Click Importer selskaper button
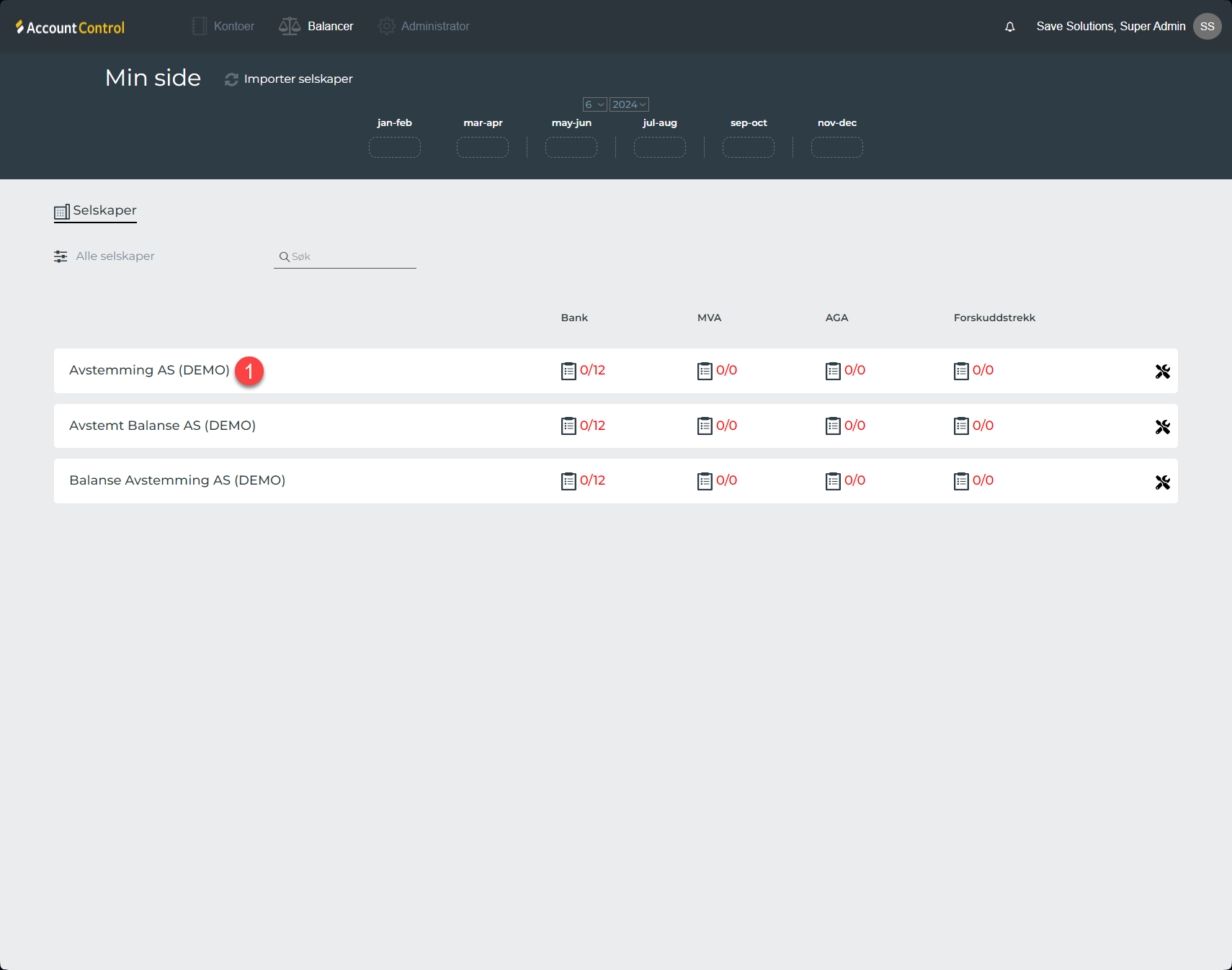This screenshot has width=1232, height=970. pos(289,79)
